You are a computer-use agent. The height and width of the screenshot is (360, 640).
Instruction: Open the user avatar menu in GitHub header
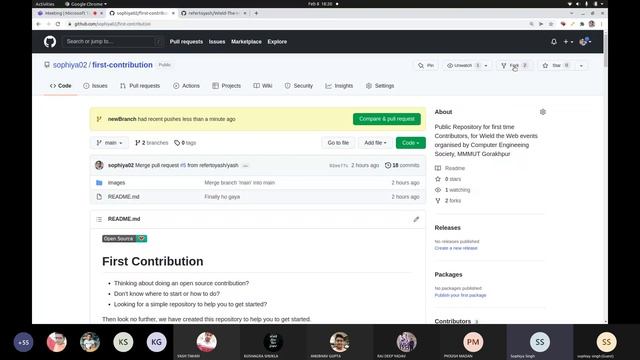[x=585, y=42]
